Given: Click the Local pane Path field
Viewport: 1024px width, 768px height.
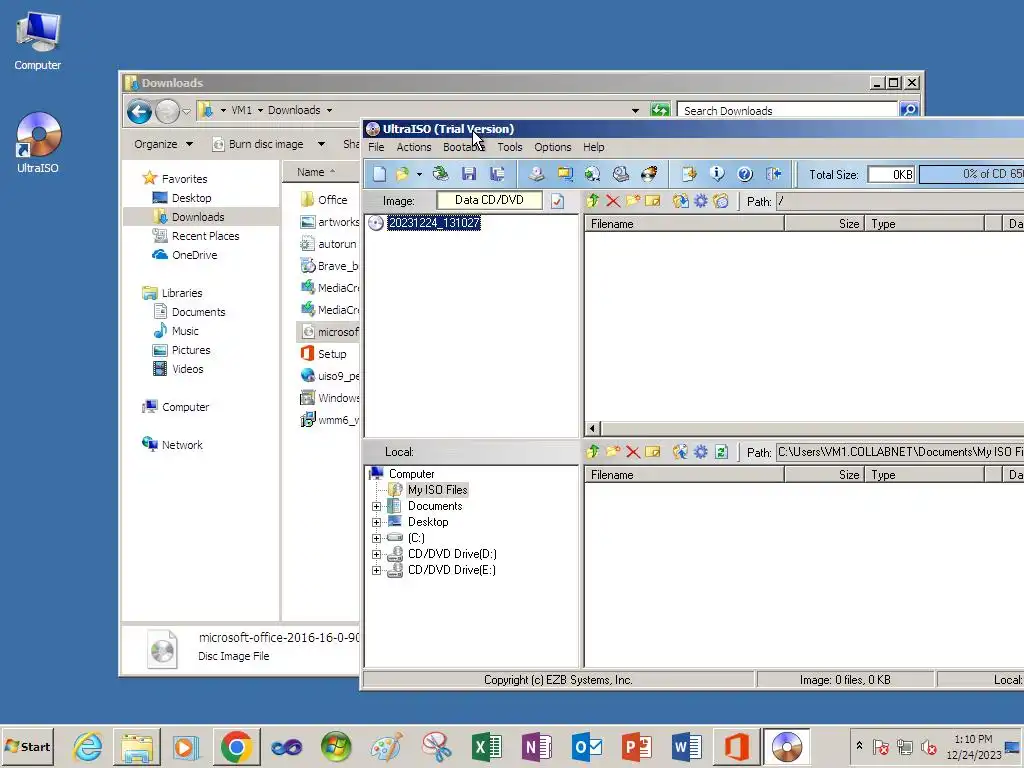Looking at the screenshot, I should (x=900, y=451).
